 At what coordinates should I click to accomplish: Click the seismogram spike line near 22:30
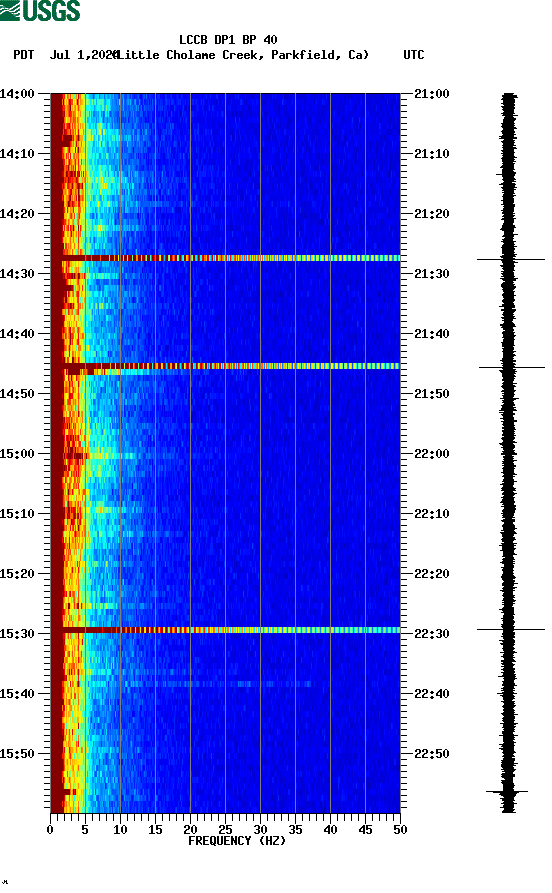(x=511, y=629)
